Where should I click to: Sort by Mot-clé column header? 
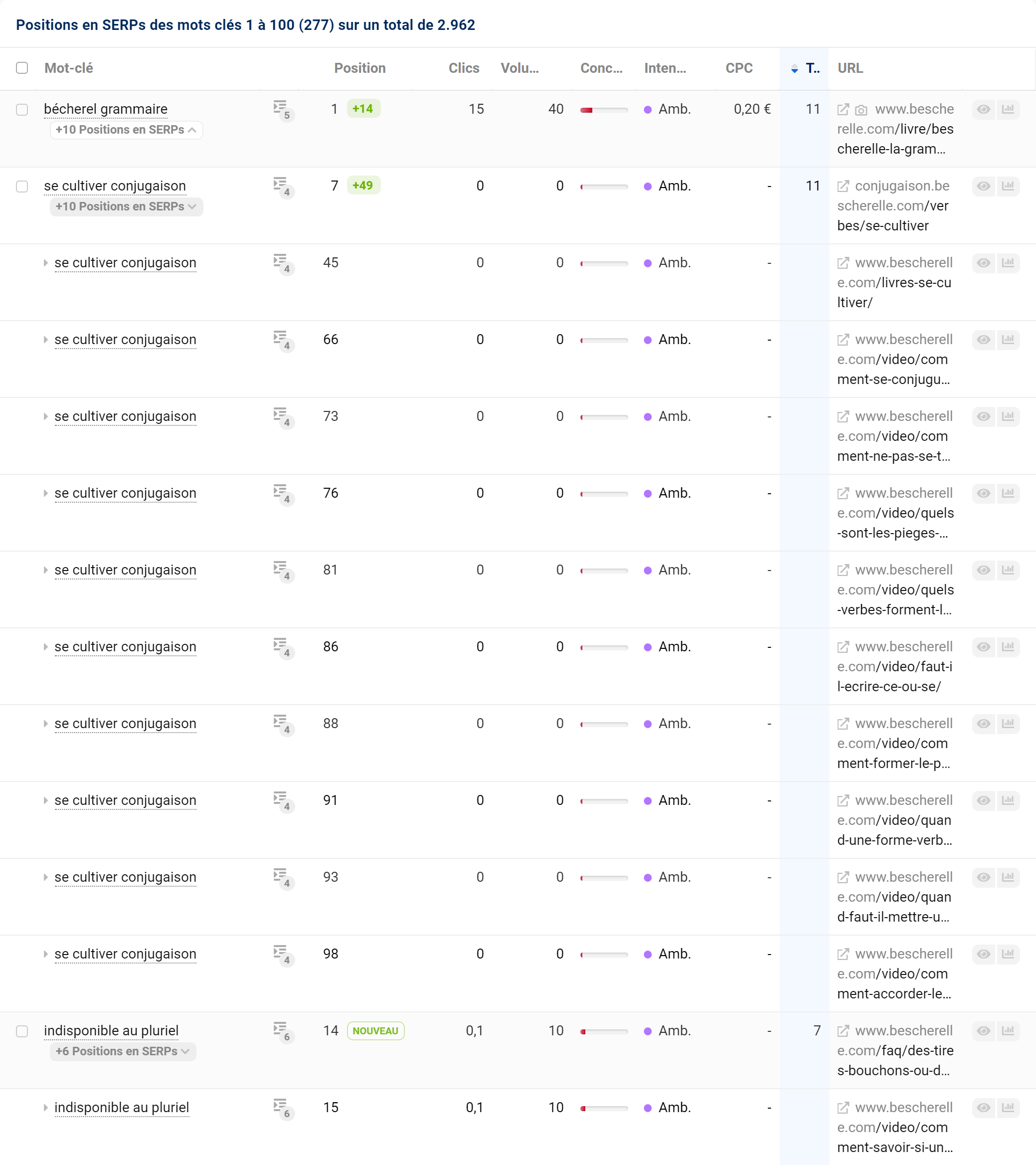68,68
